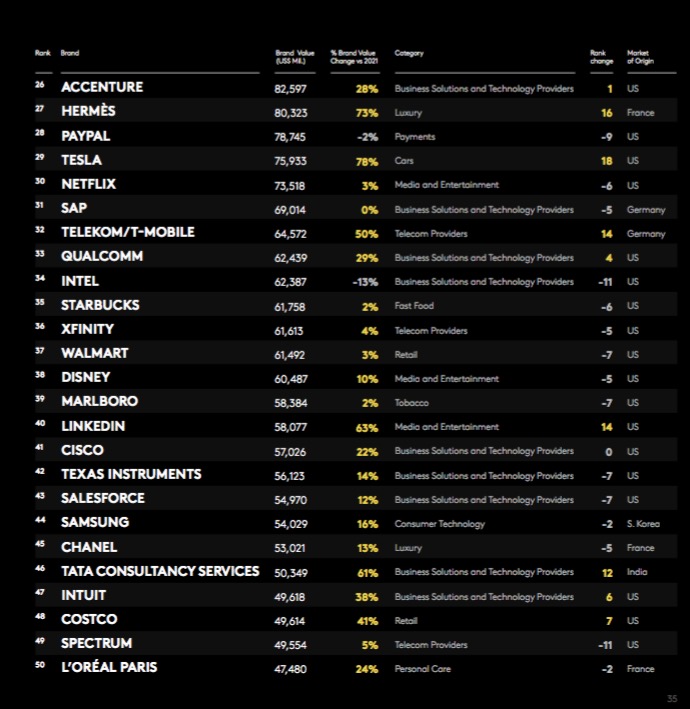Viewport: 690px width, 709px height.
Task: Click India market of origin cell
Action: [x=637, y=571]
